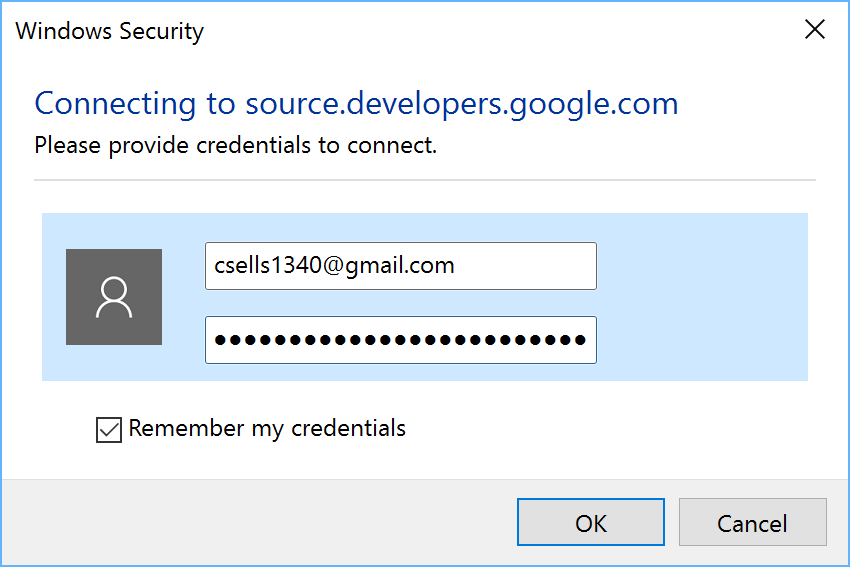Cancel the credential prompt
850x567 pixels.
coord(752,522)
